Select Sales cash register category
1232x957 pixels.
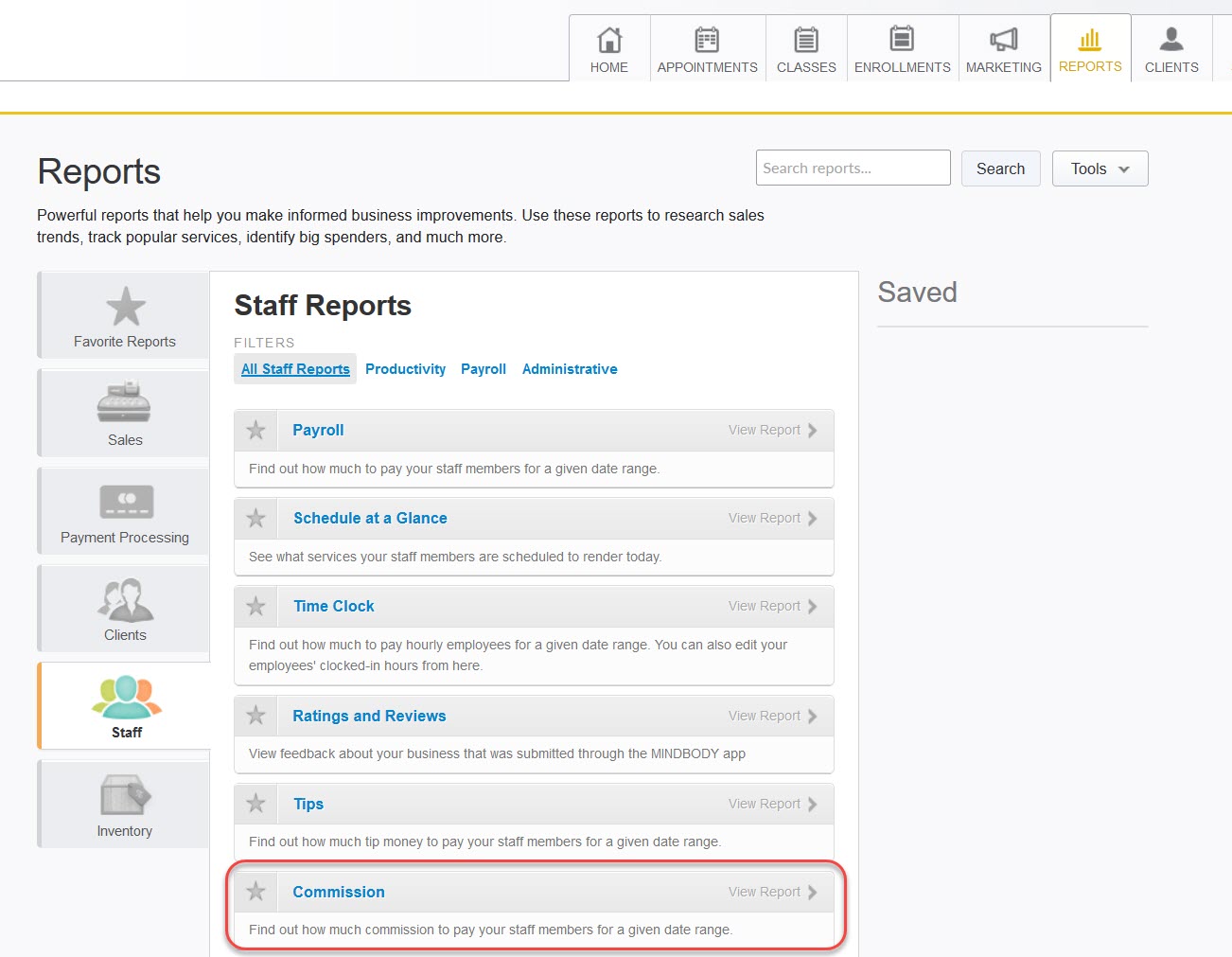pos(124,414)
